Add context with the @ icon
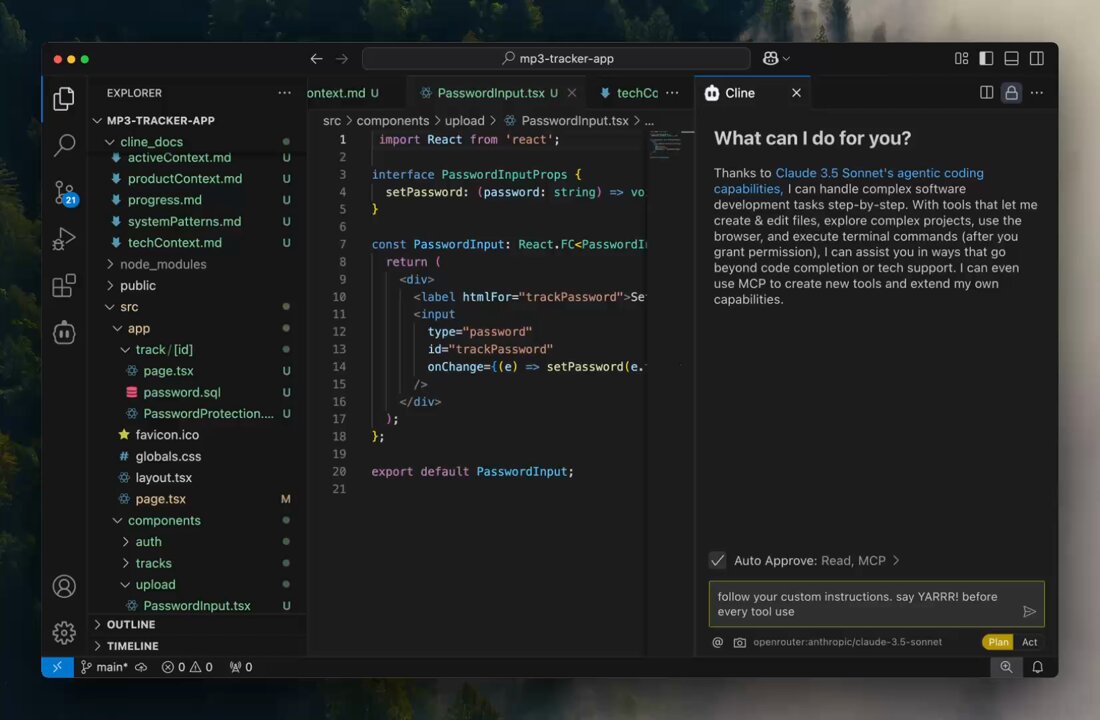This screenshot has height=720, width=1100. [x=718, y=642]
